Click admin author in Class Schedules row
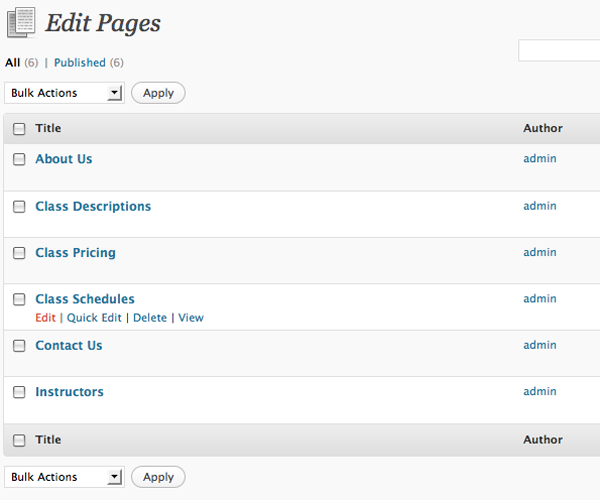Screen dimensions: 600x500 [x=540, y=298]
